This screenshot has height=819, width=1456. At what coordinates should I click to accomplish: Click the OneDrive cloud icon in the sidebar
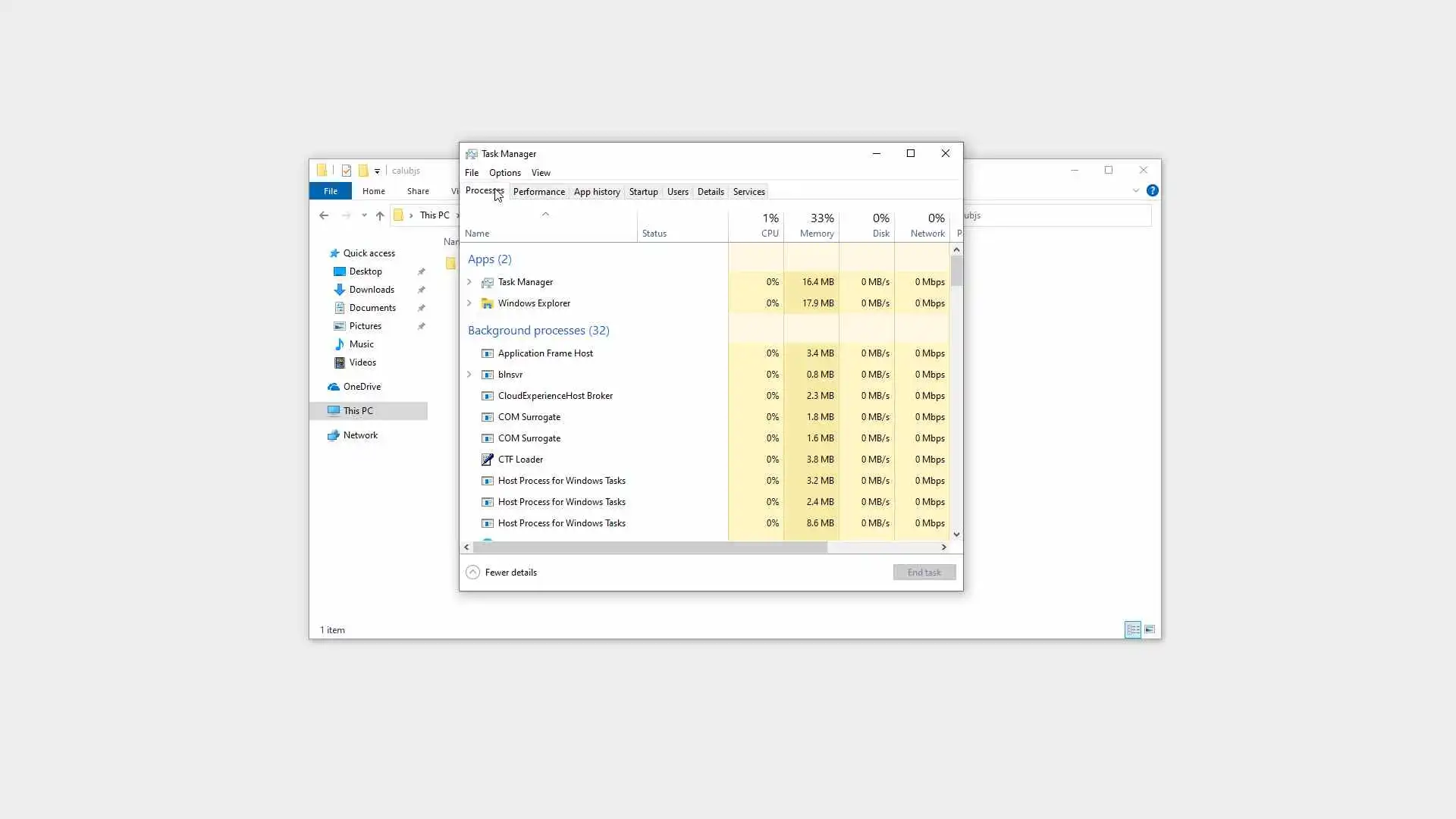click(333, 387)
